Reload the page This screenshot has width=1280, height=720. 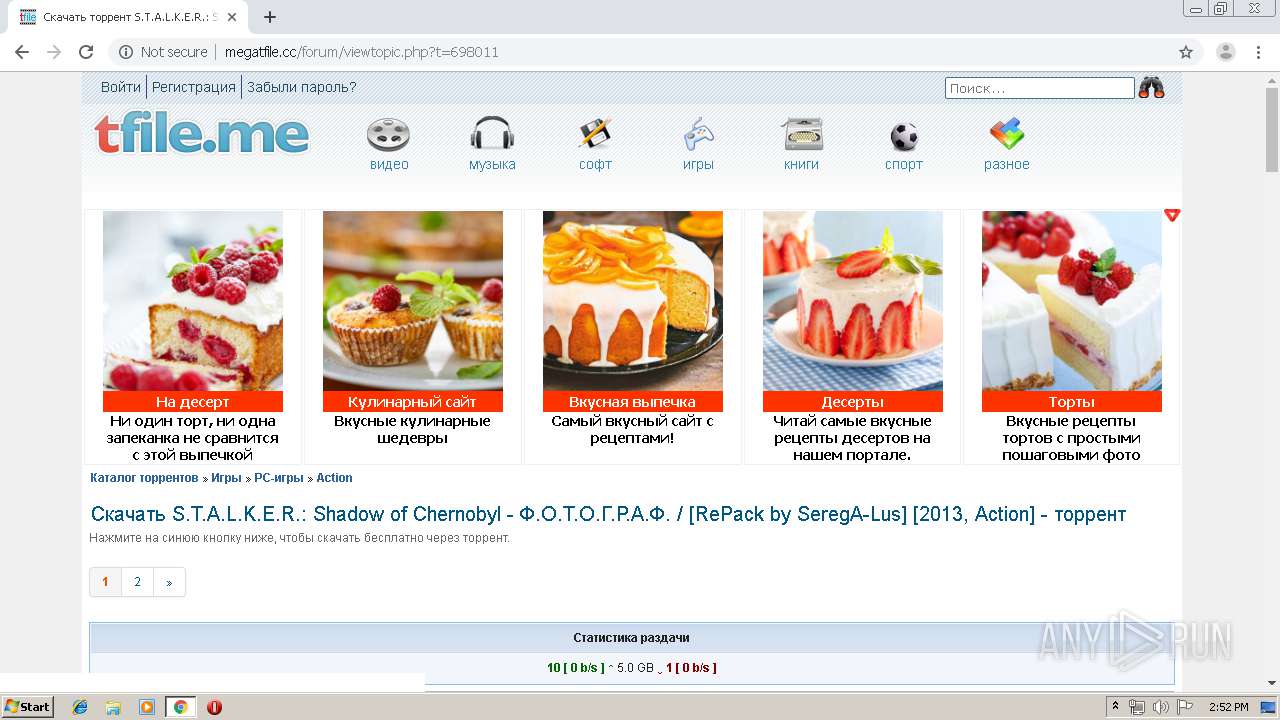pyautogui.click(x=86, y=52)
